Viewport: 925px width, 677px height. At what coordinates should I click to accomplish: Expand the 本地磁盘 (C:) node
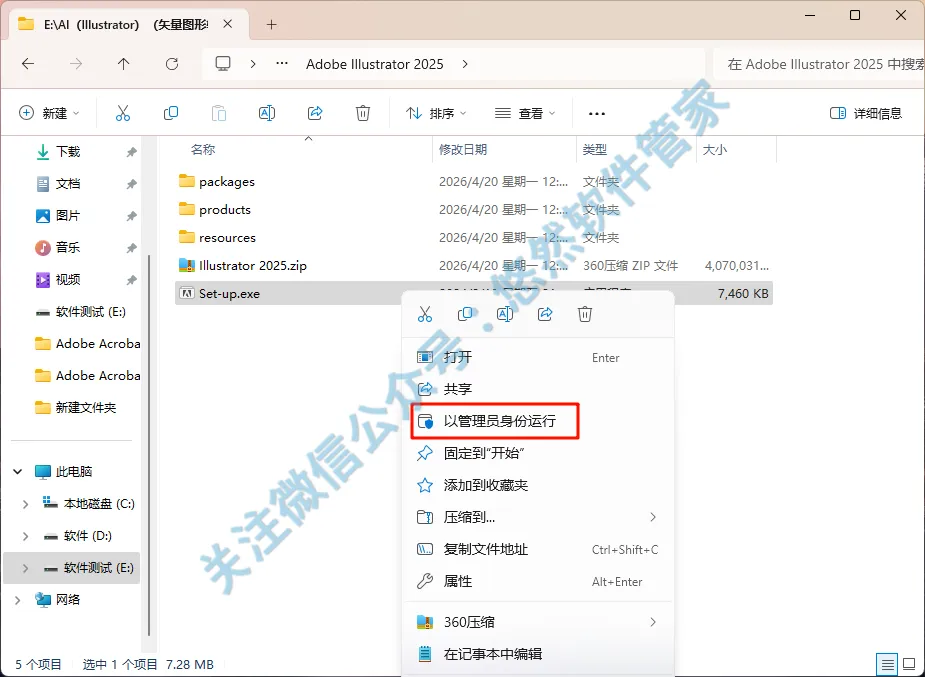(25, 504)
